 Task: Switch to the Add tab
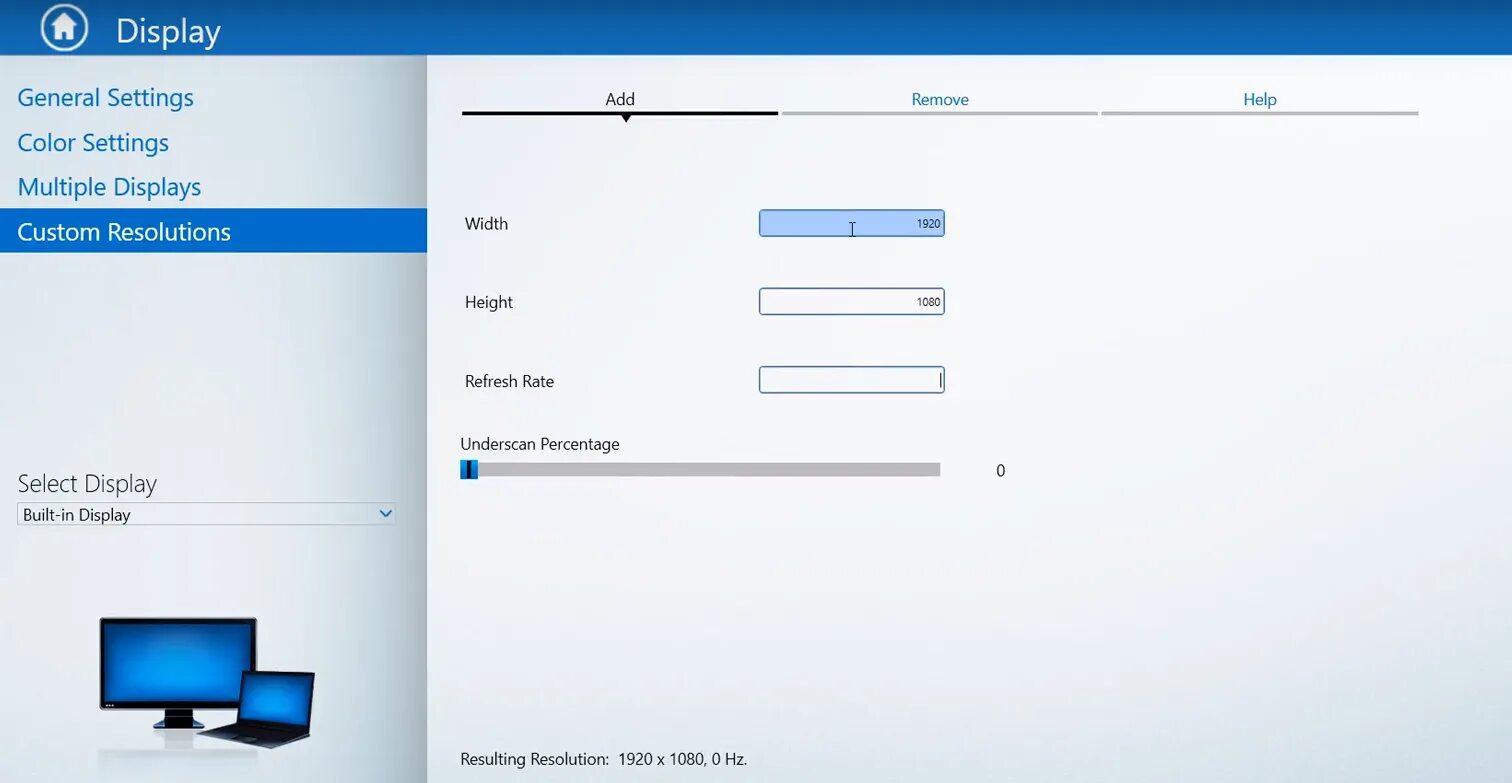tap(620, 100)
